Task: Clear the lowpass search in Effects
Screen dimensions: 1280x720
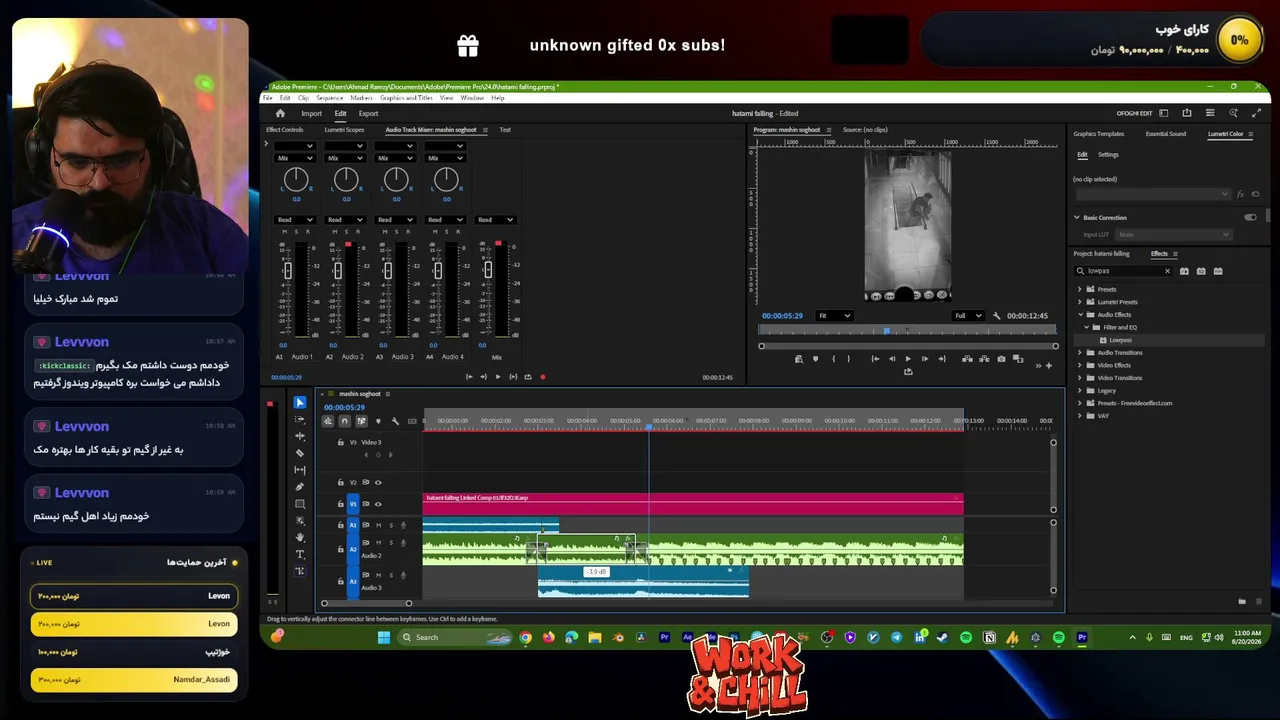Action: click(1166, 271)
